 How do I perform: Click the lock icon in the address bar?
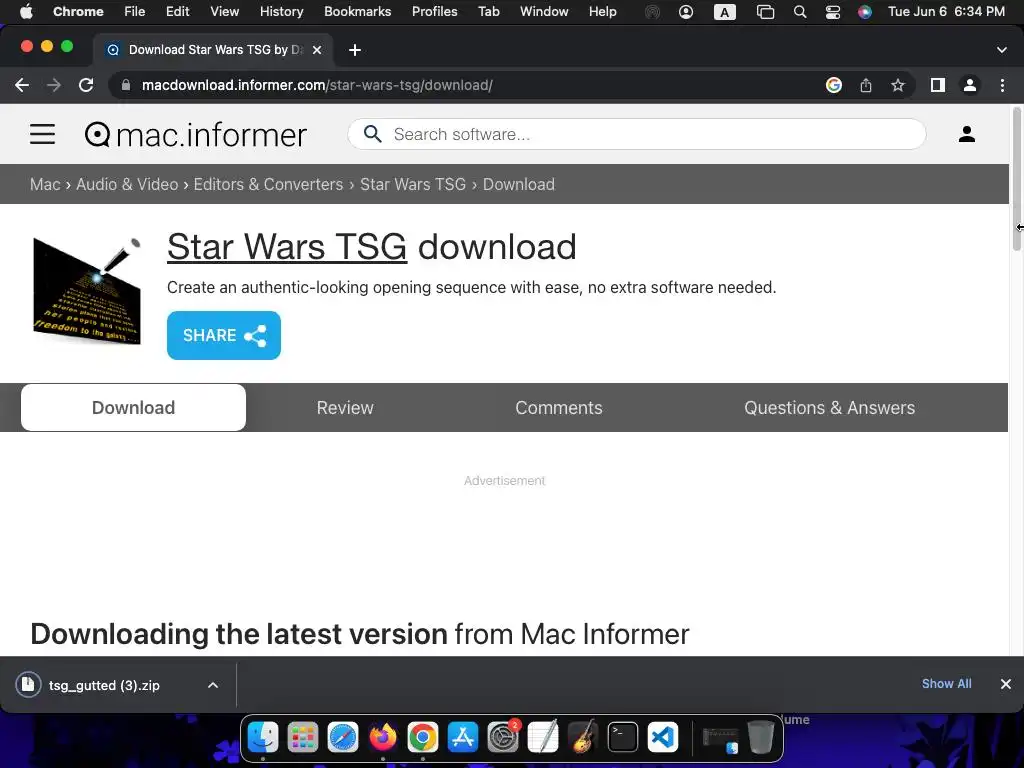[126, 85]
